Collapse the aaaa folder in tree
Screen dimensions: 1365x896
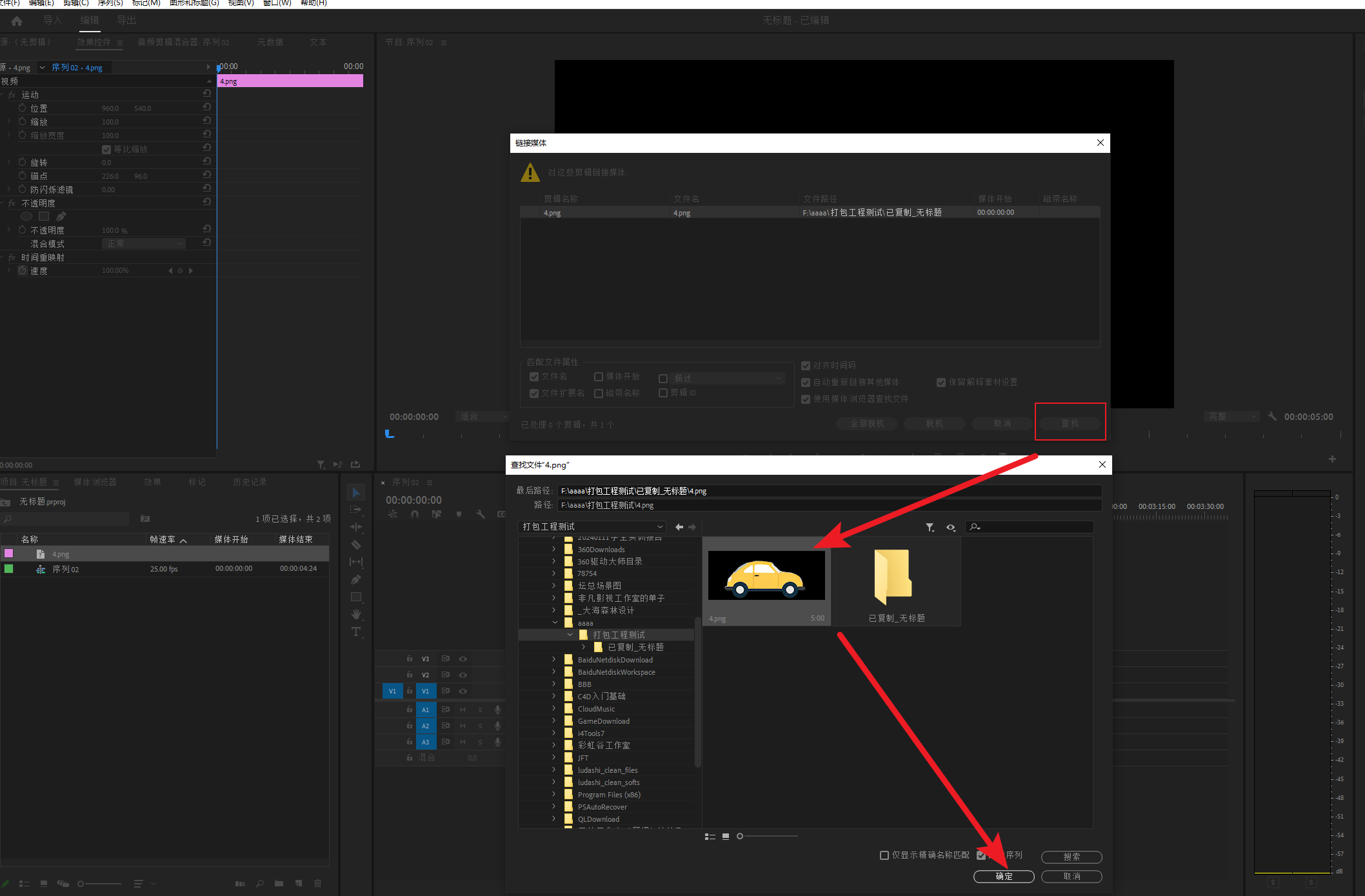[x=555, y=623]
